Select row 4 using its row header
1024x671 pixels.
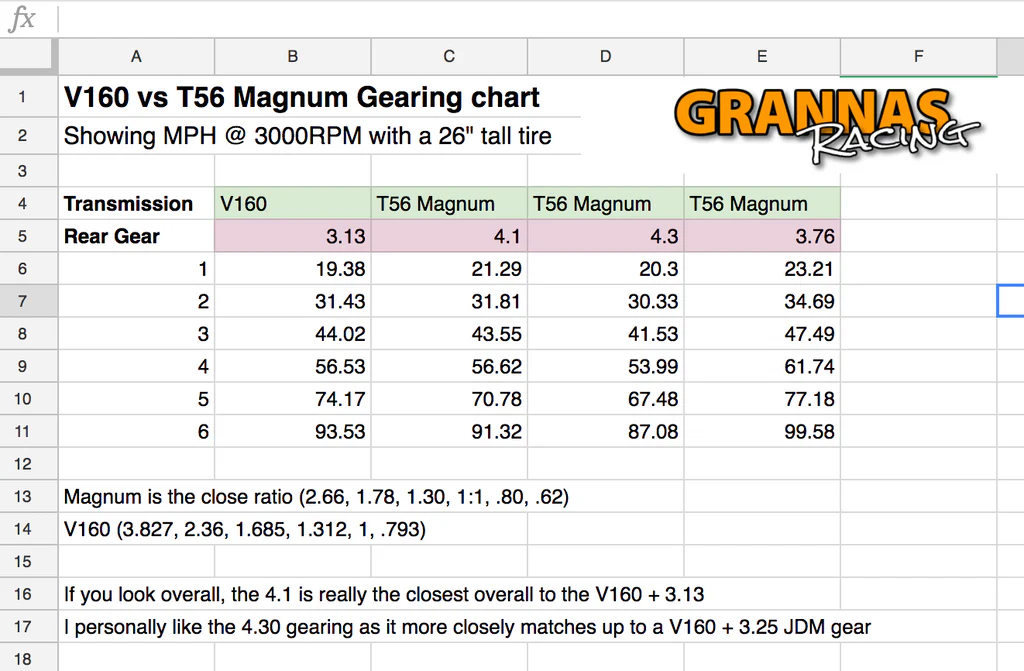tap(29, 203)
